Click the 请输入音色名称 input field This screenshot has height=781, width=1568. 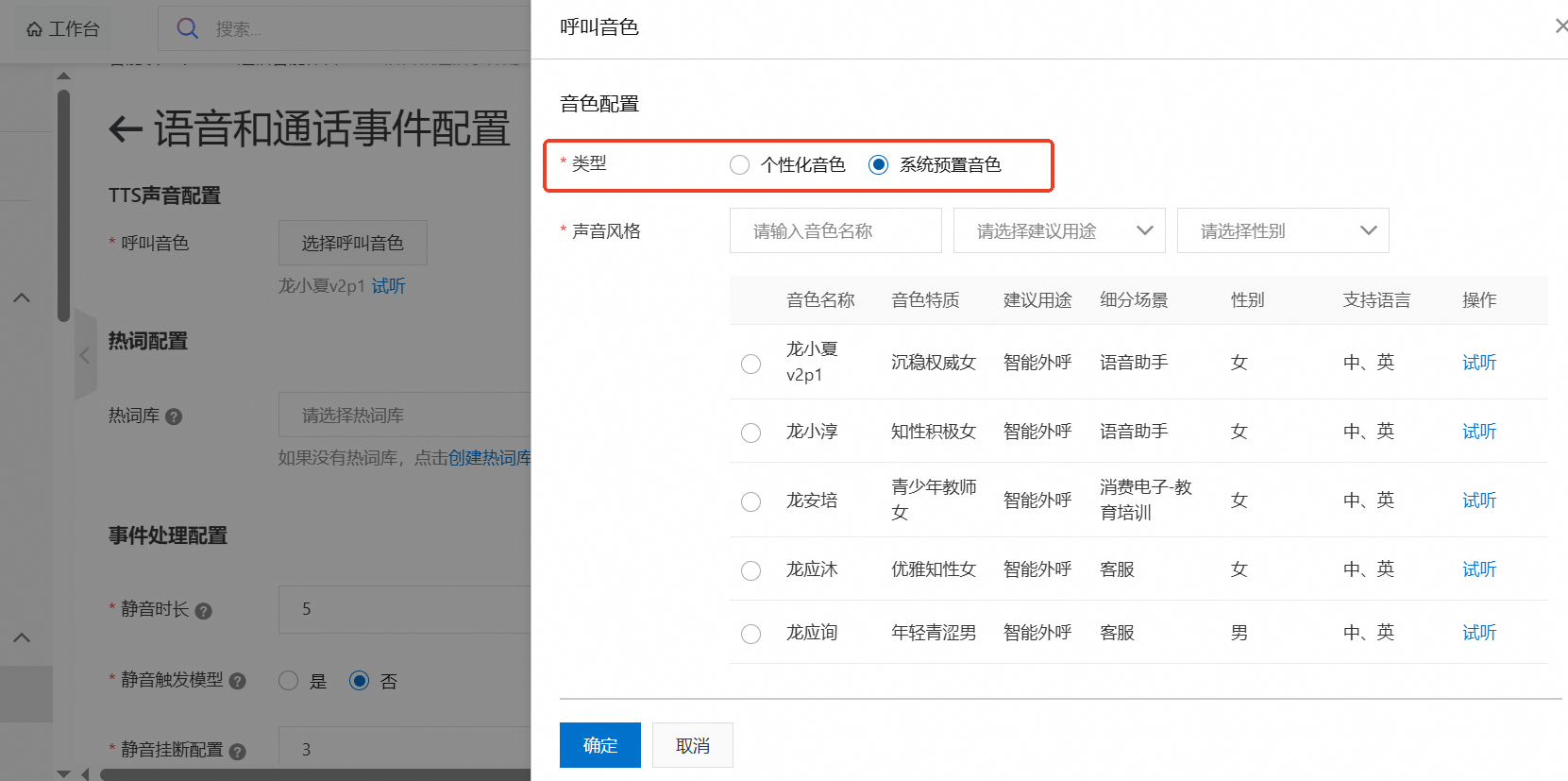point(835,230)
